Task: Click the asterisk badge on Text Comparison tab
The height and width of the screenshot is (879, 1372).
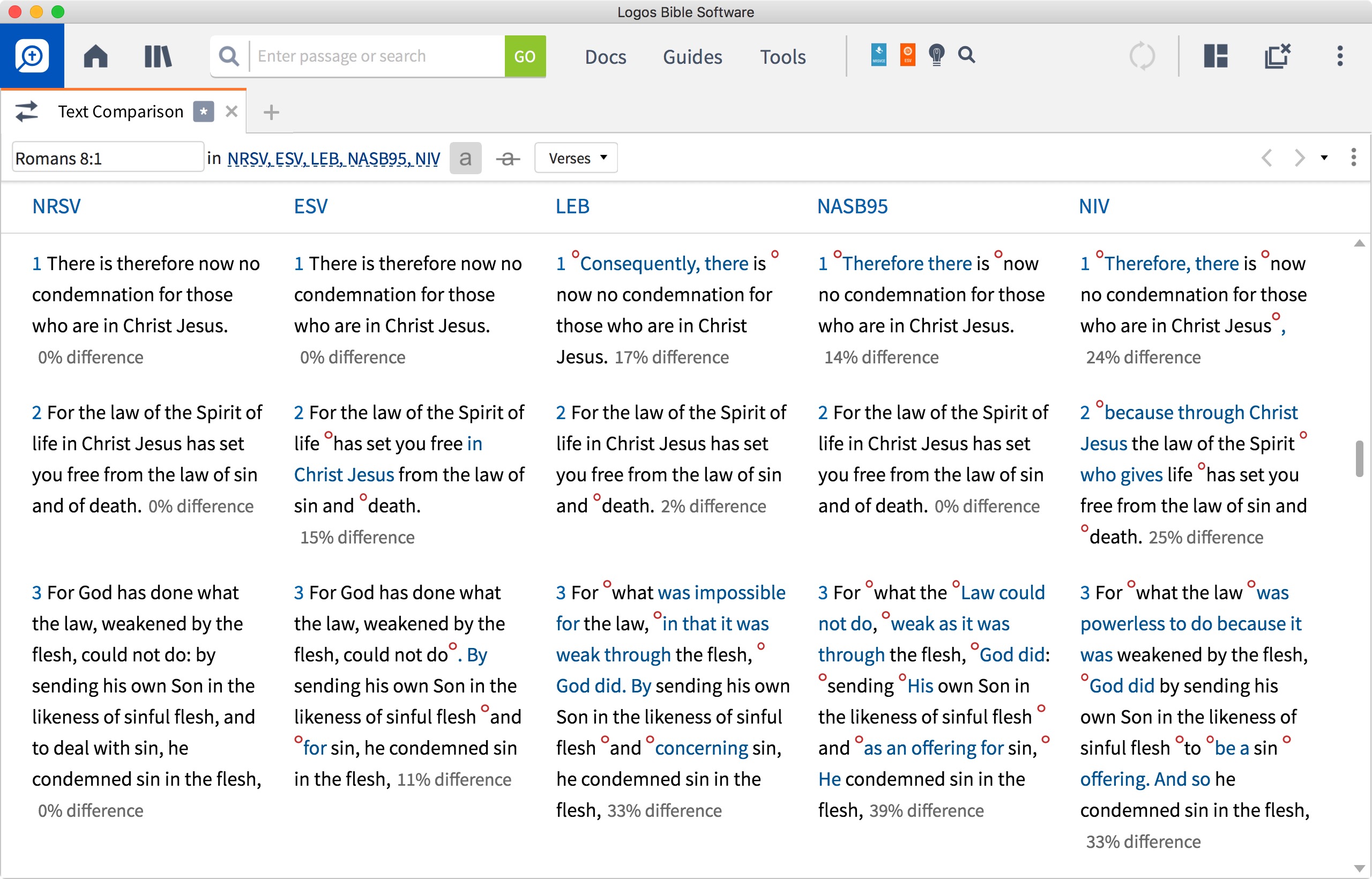Action: coord(203,111)
